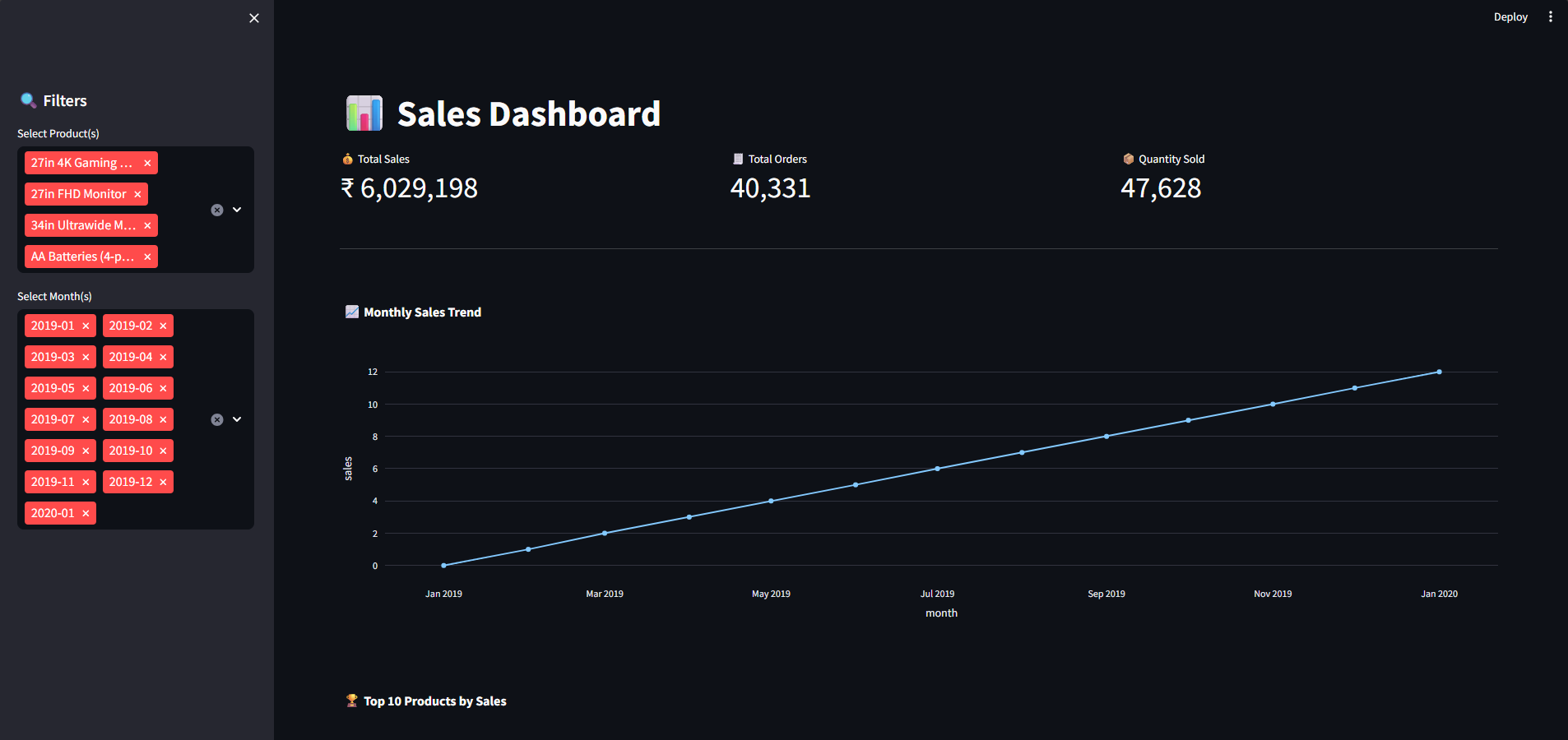Click the Filters heading in sidebar
This screenshot has height=740, width=1568.
[65, 101]
